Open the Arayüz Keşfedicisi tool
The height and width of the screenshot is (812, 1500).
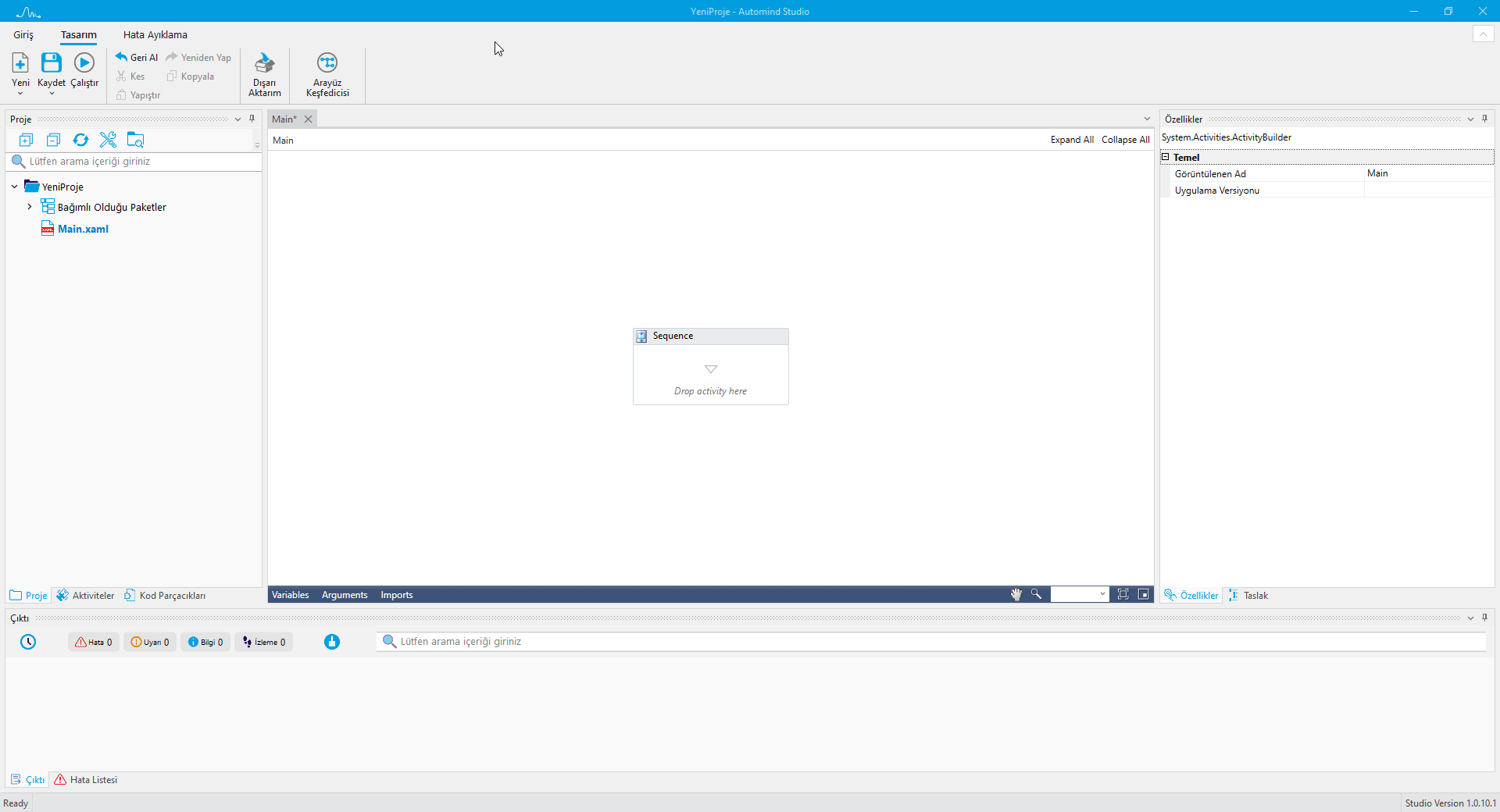(x=327, y=63)
